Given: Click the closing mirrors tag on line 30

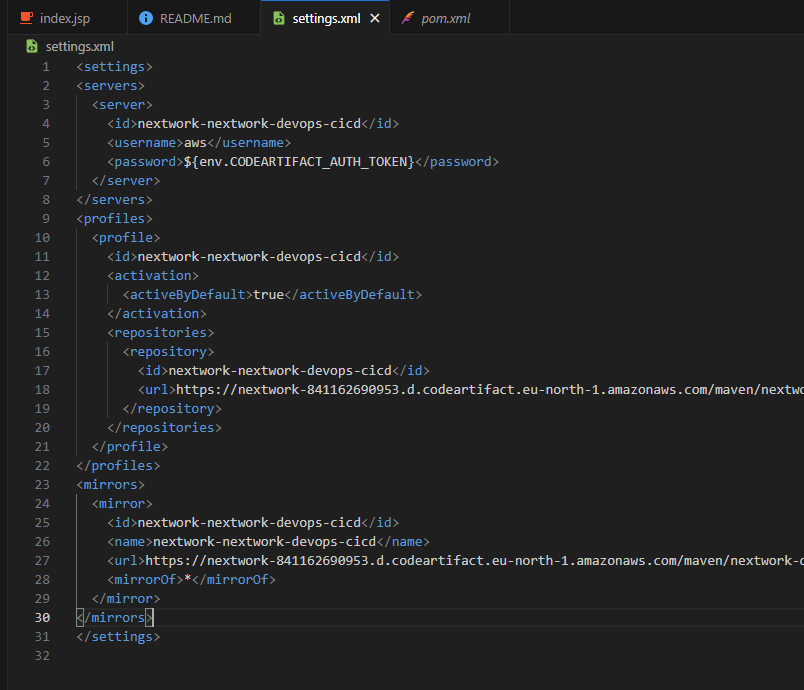Looking at the screenshot, I should (x=113, y=617).
